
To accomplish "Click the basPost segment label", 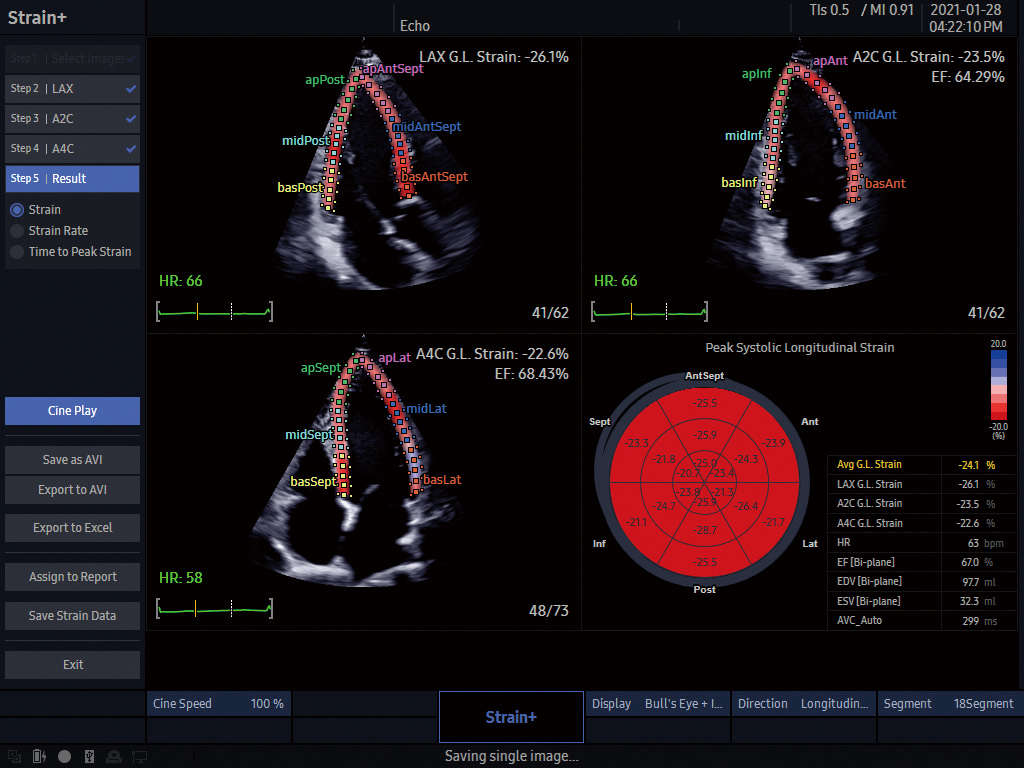I will point(300,187).
